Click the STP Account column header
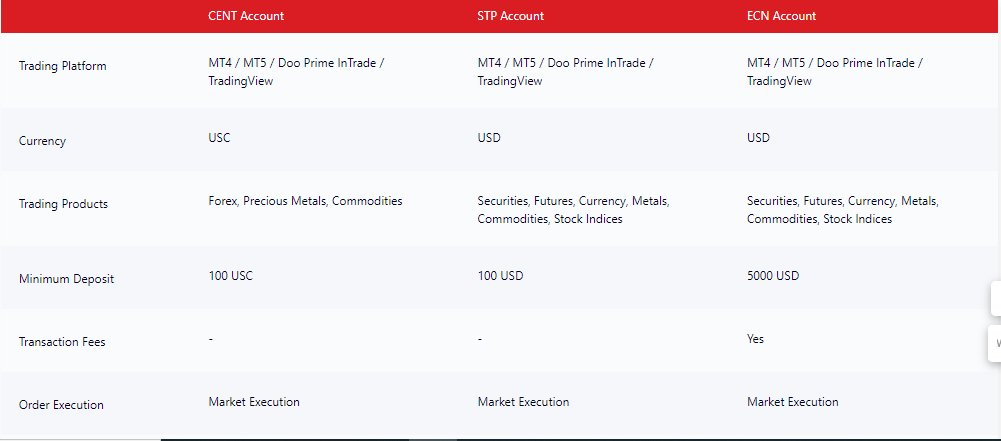This screenshot has height=441, width=1001. pos(511,16)
